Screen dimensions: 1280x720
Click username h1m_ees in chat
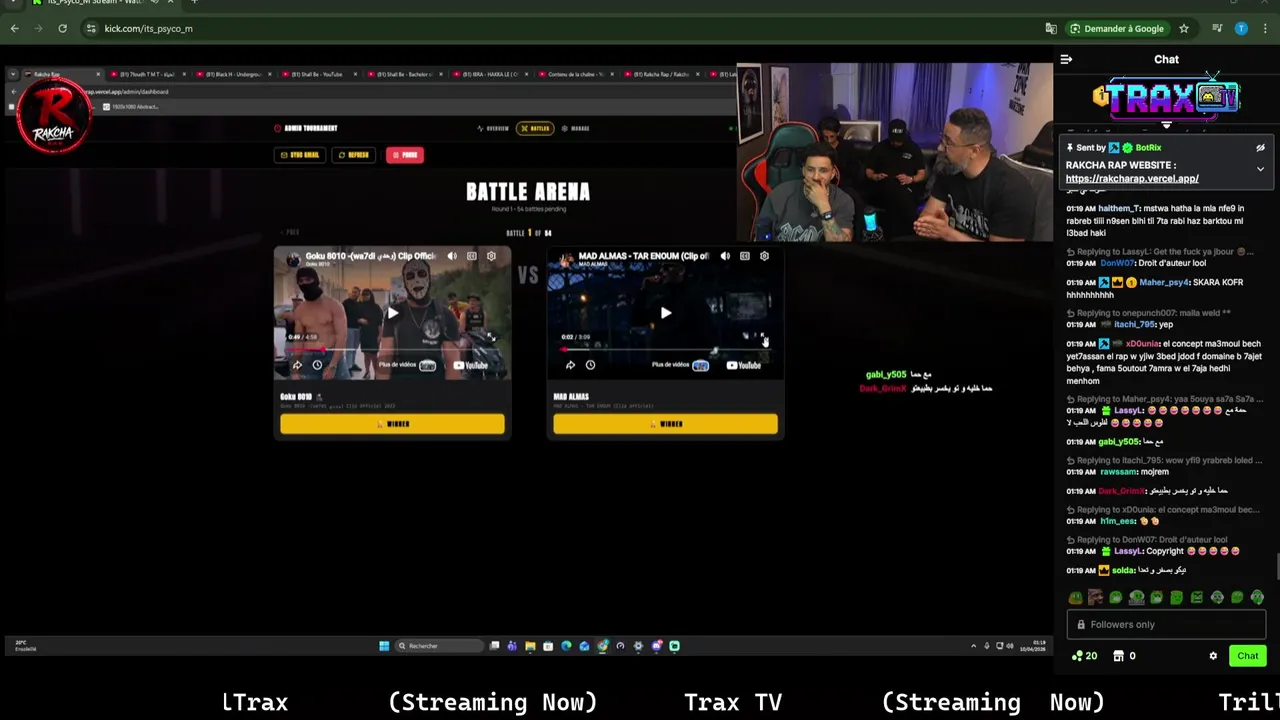(x=1118, y=521)
